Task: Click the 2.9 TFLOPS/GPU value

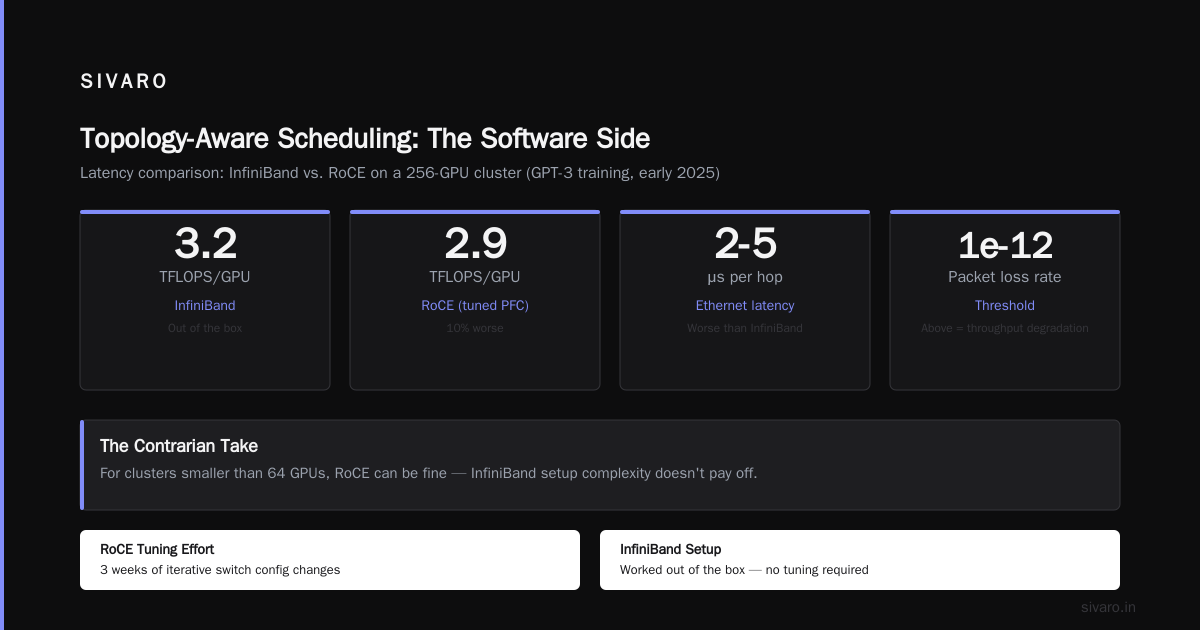Action: [x=475, y=243]
